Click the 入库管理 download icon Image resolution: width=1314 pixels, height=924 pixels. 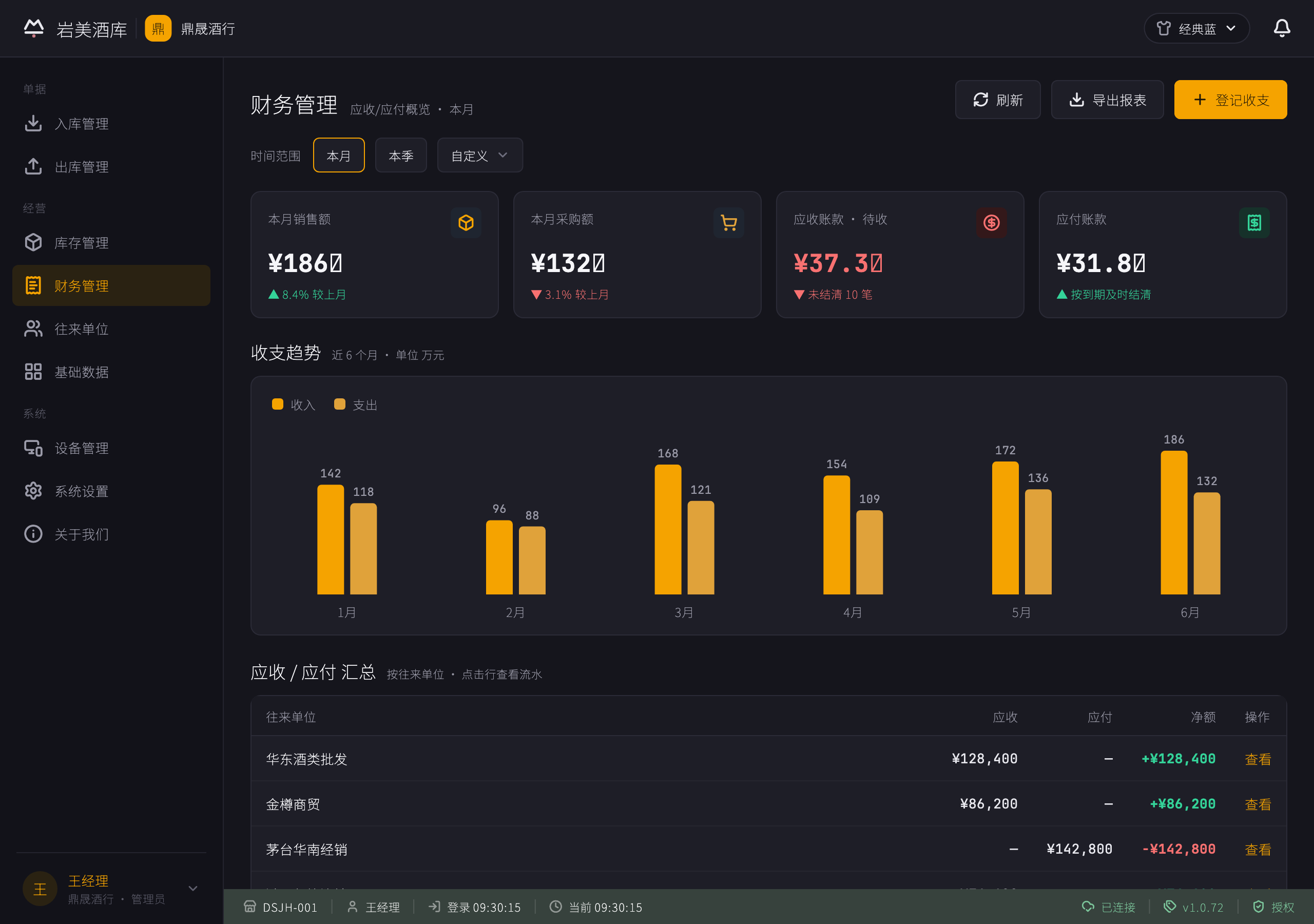click(x=33, y=123)
